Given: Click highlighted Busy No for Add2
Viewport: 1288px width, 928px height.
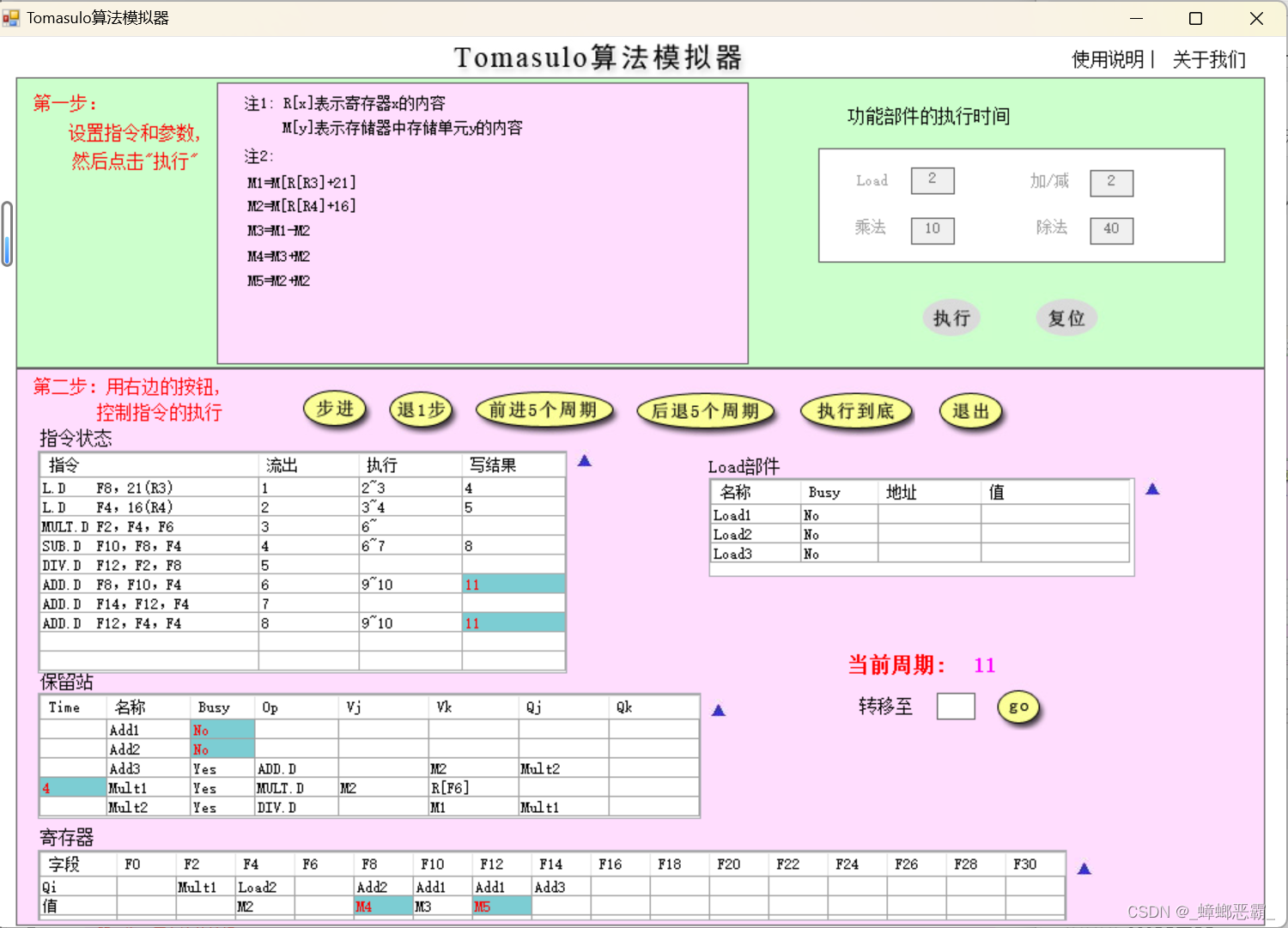Looking at the screenshot, I should pos(222,749).
